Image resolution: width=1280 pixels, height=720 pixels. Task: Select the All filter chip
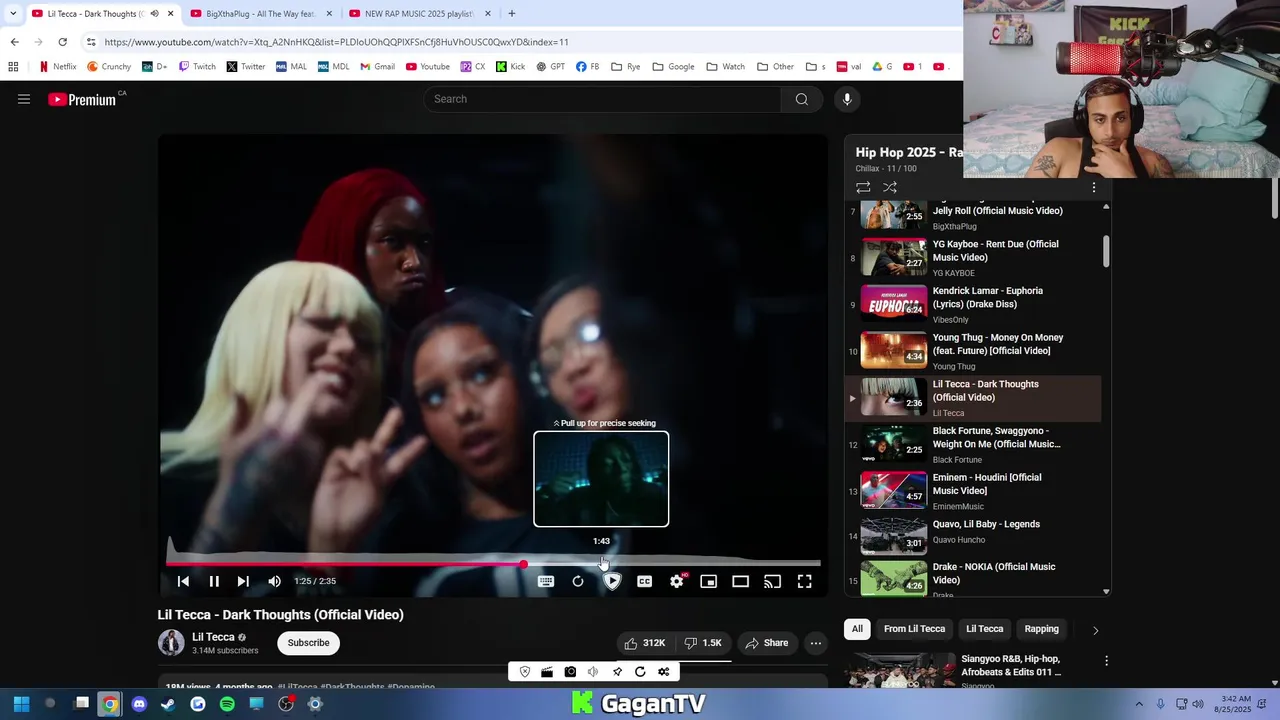coord(857,629)
